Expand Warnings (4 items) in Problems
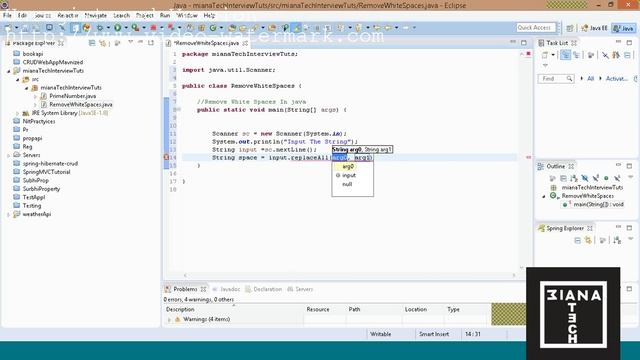This screenshot has height=360, width=640. tap(169, 320)
